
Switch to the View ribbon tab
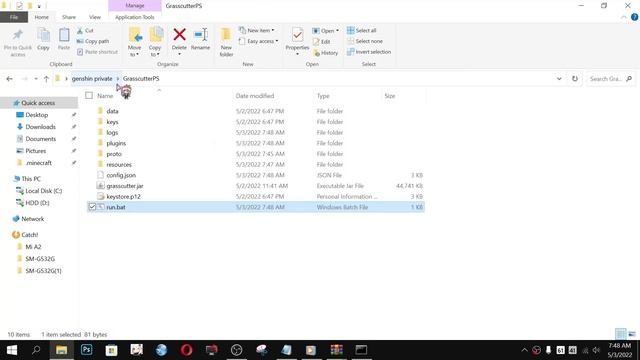(x=95, y=17)
